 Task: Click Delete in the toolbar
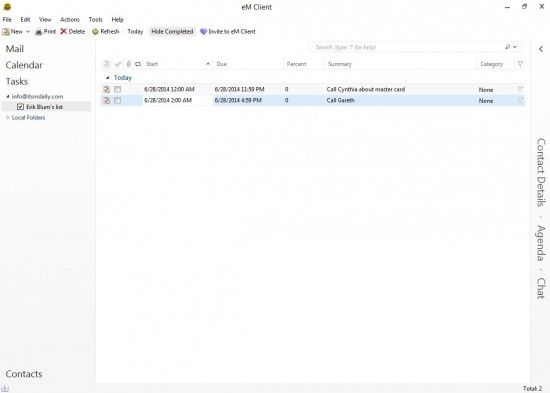73,32
